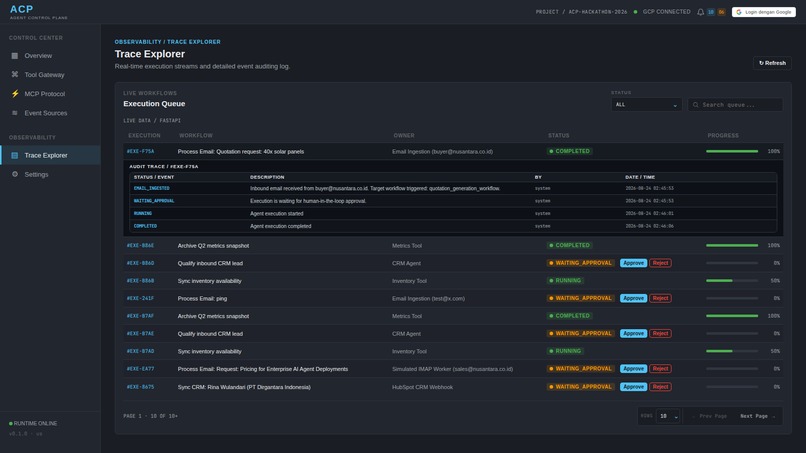Click progress bar of #EXE-F75A at 100%
The height and width of the screenshot is (453, 806).
click(x=732, y=151)
